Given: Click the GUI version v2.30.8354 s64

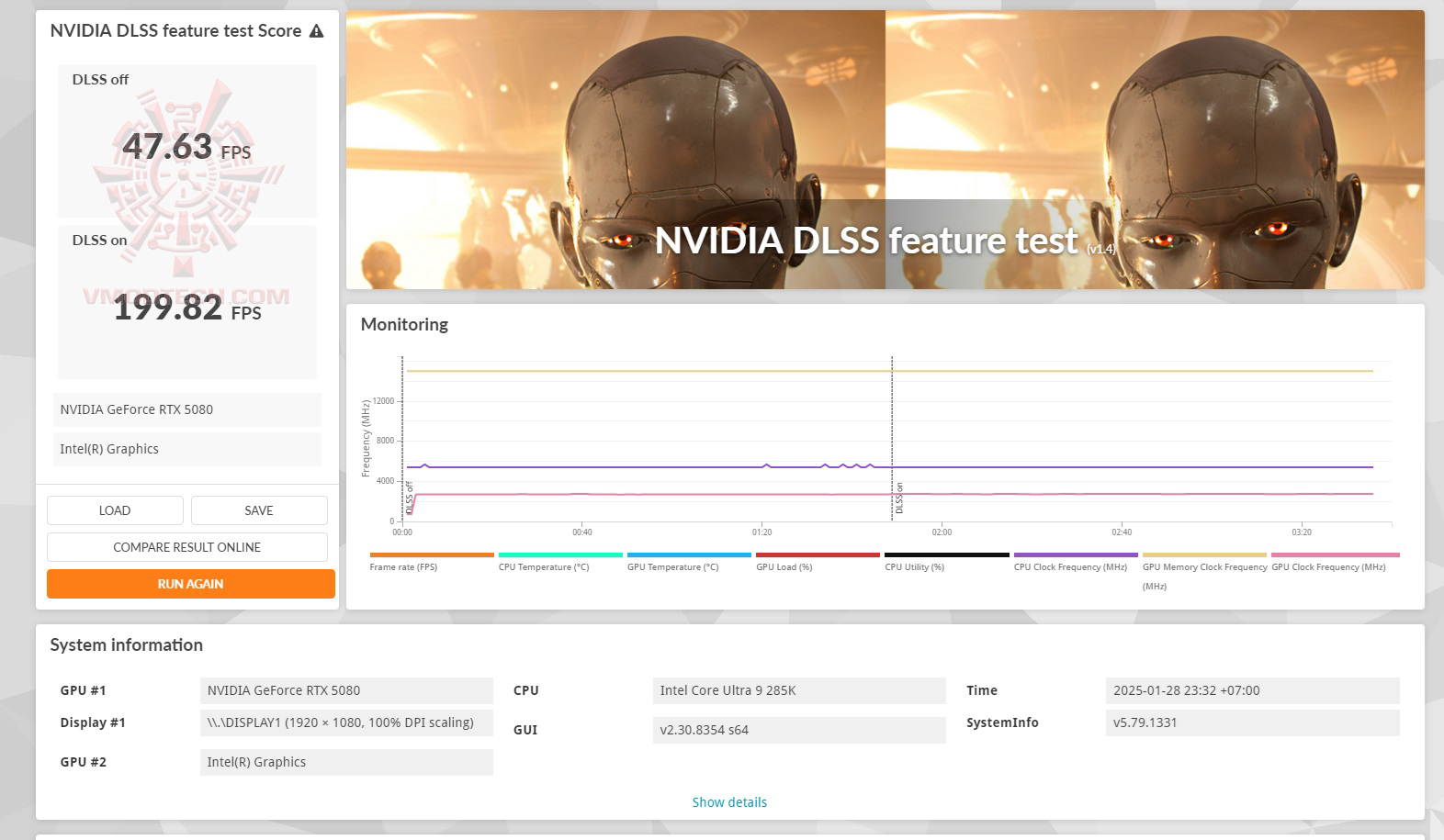Looking at the screenshot, I should pos(799,730).
